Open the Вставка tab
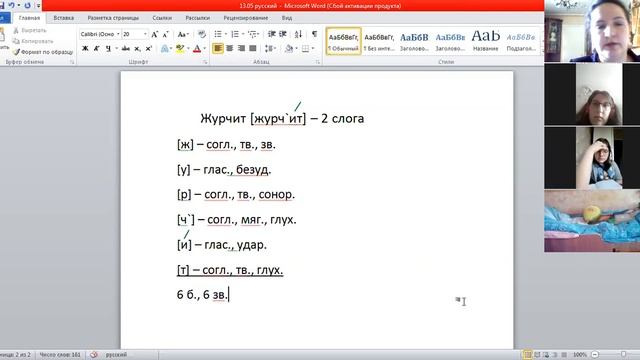The height and width of the screenshot is (360, 640). [x=63, y=18]
